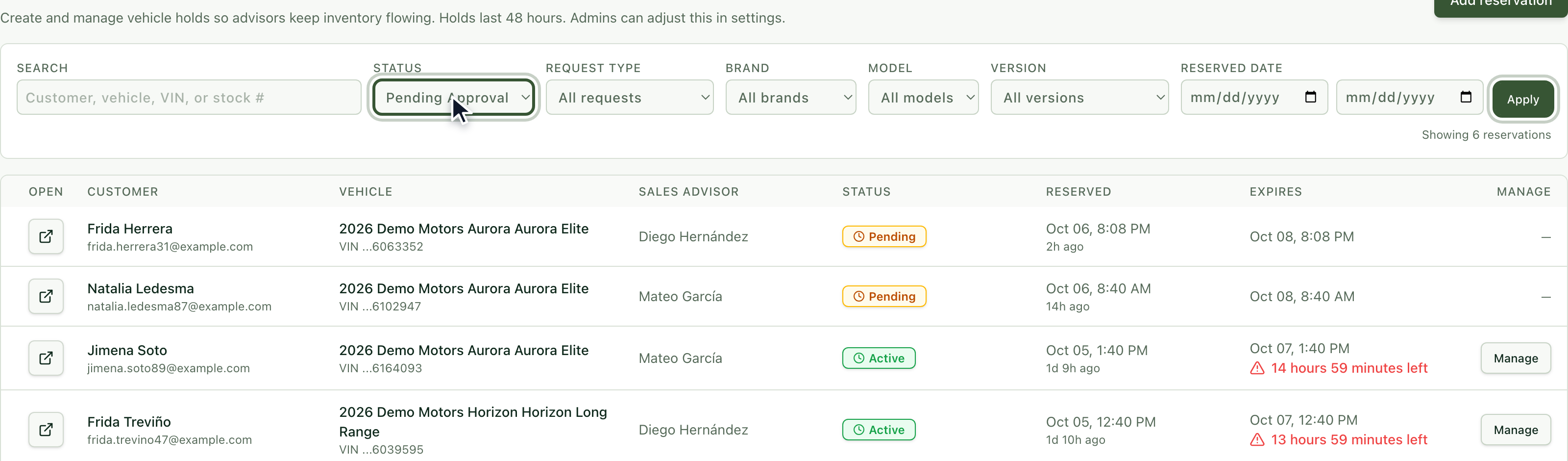The height and width of the screenshot is (461, 1568).
Task: Expand the Request Type dropdown
Action: (x=629, y=98)
